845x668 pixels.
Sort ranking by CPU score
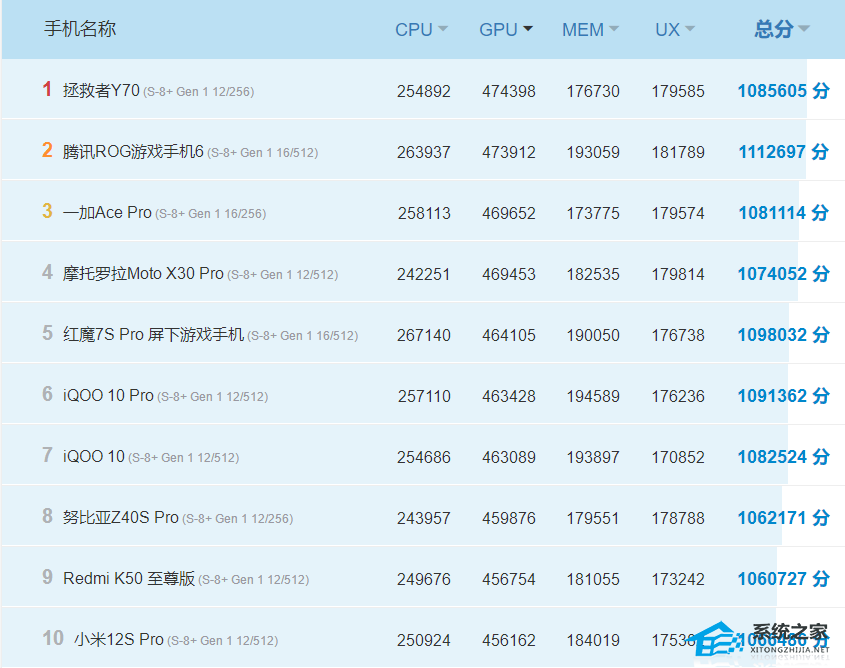pos(421,29)
